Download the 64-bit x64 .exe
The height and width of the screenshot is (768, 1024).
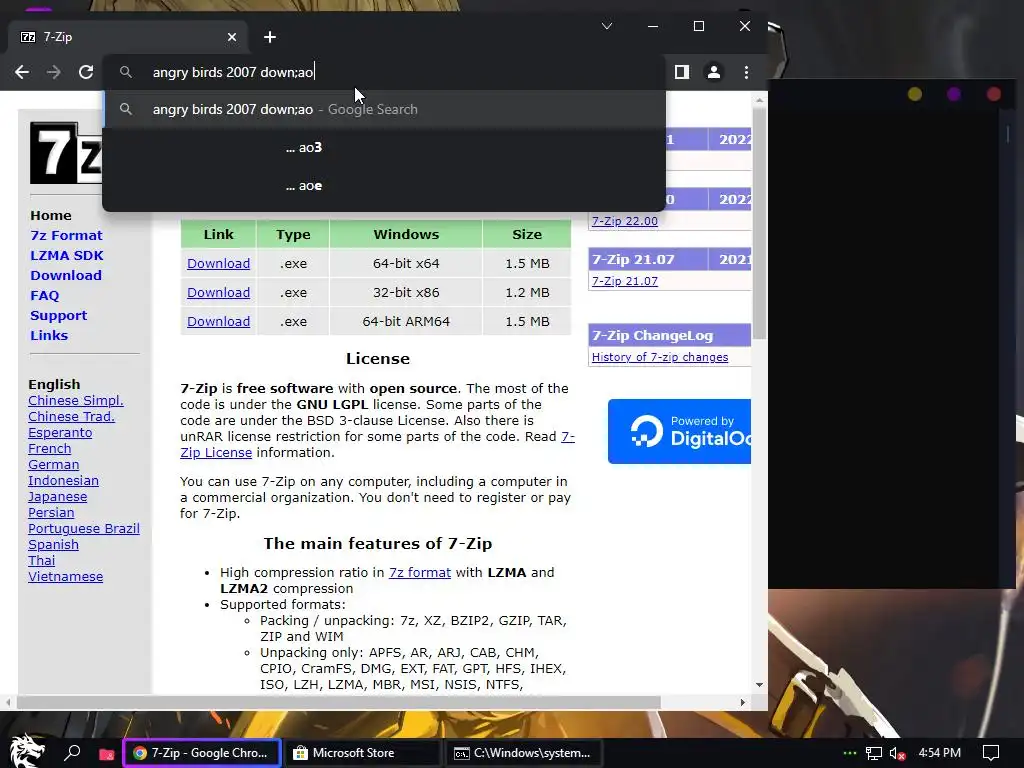(x=218, y=263)
